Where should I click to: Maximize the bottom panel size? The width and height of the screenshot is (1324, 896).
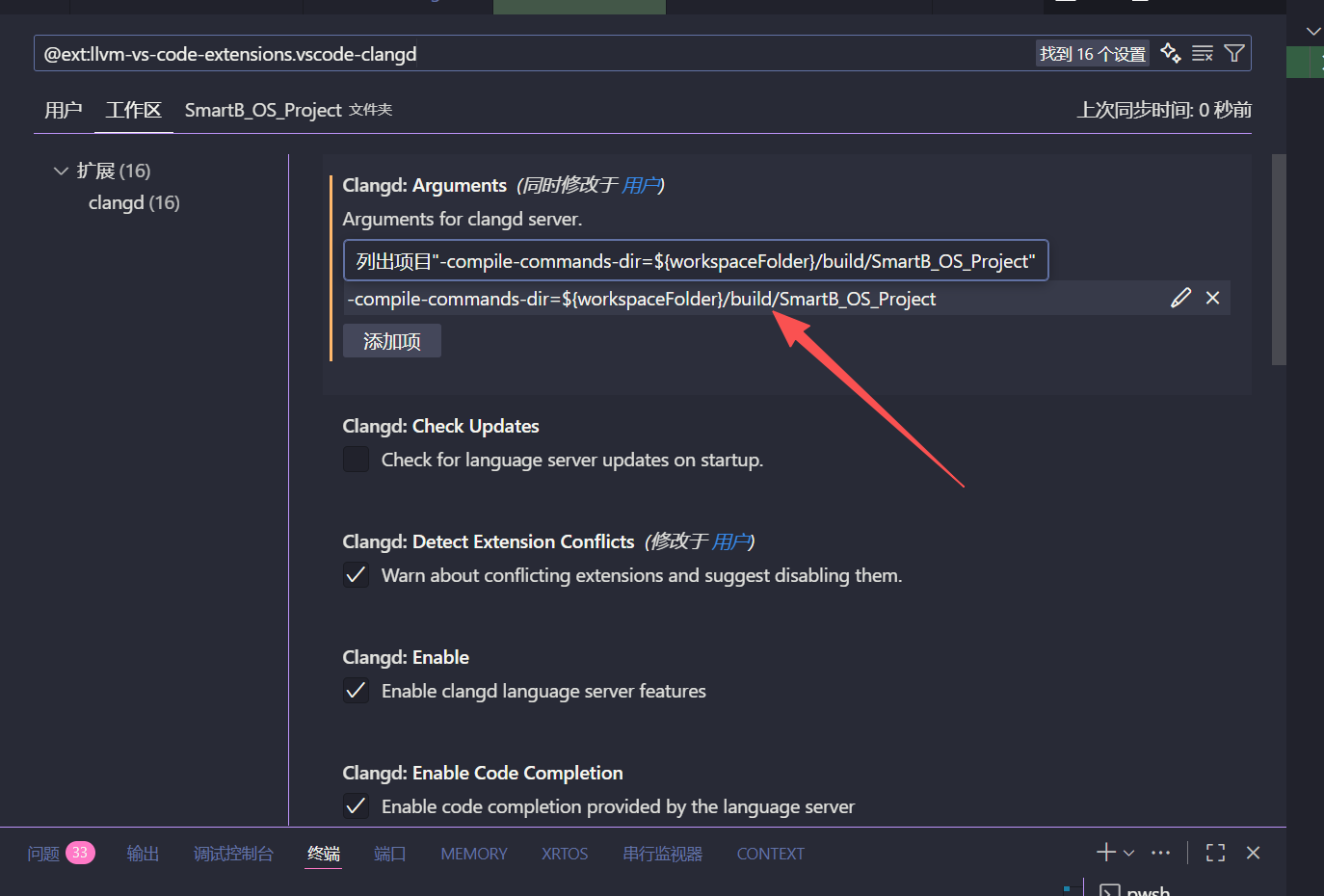click(x=1216, y=853)
